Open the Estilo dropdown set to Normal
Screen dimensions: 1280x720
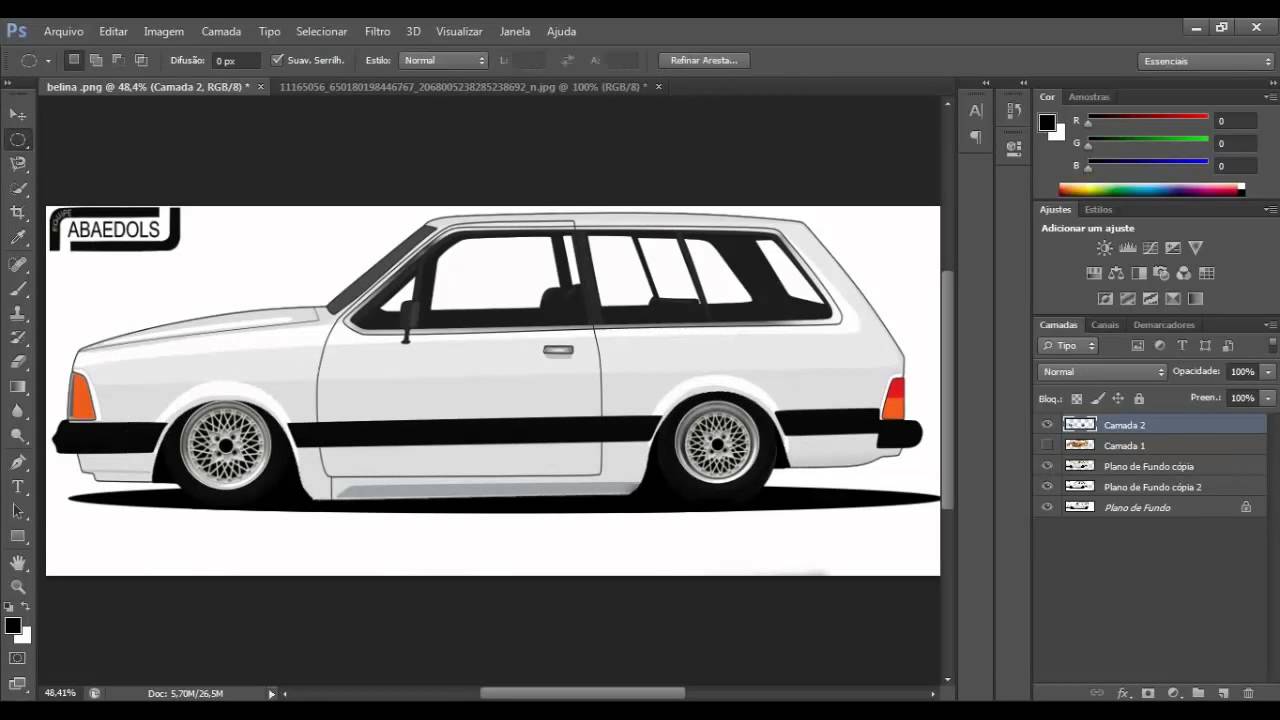(x=444, y=60)
